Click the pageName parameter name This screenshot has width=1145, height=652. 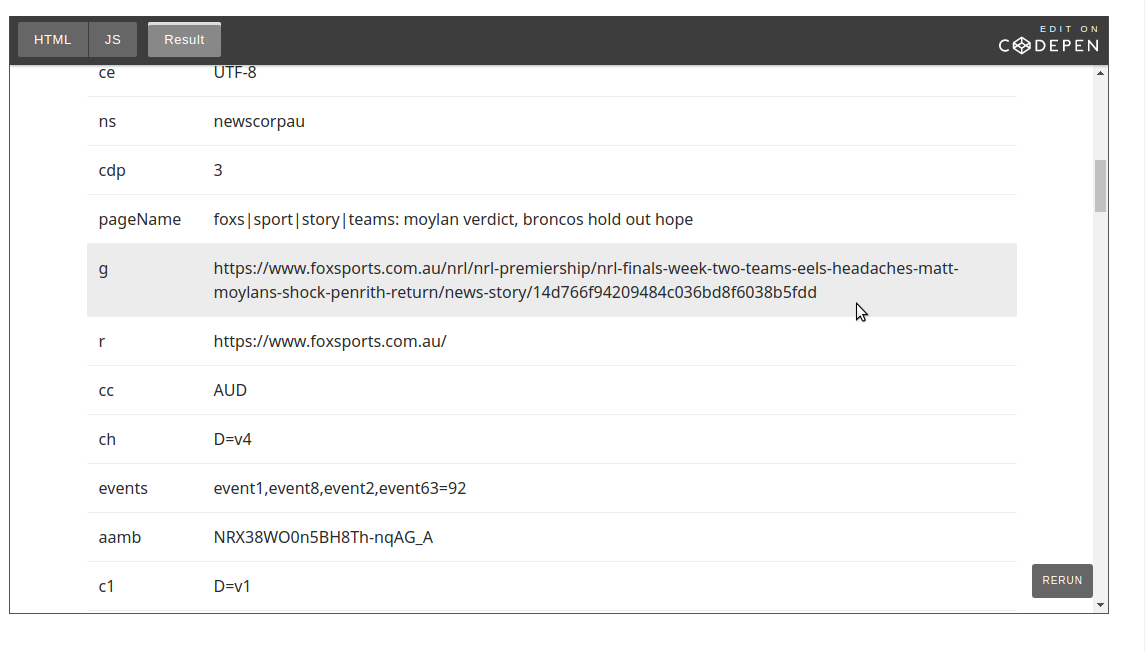(x=139, y=219)
